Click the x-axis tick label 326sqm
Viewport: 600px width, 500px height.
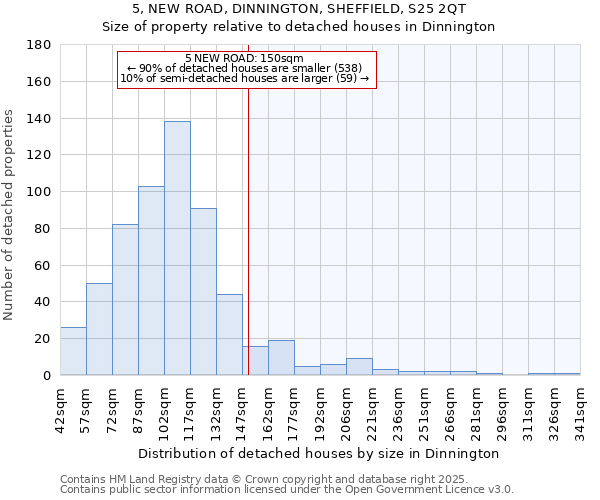[x=555, y=415]
